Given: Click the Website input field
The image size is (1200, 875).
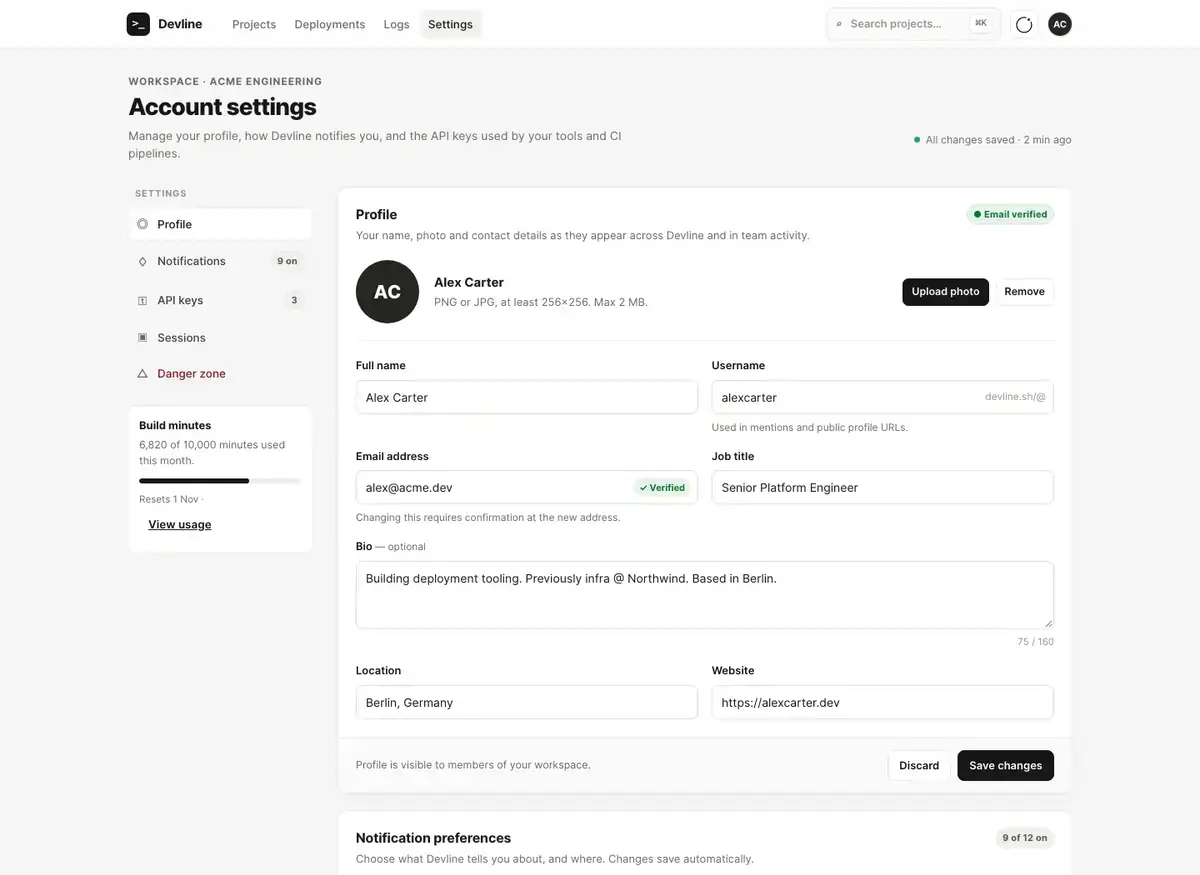Looking at the screenshot, I should (x=883, y=703).
